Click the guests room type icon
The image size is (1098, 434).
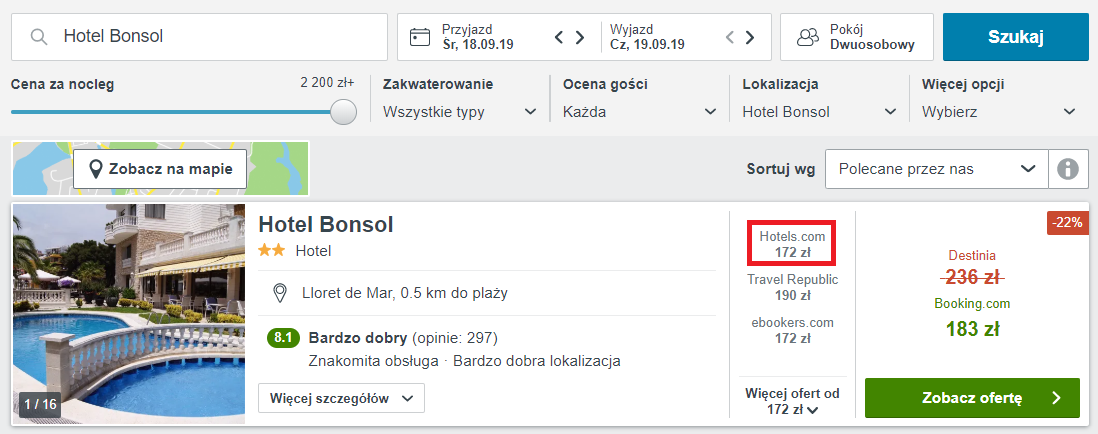point(808,37)
